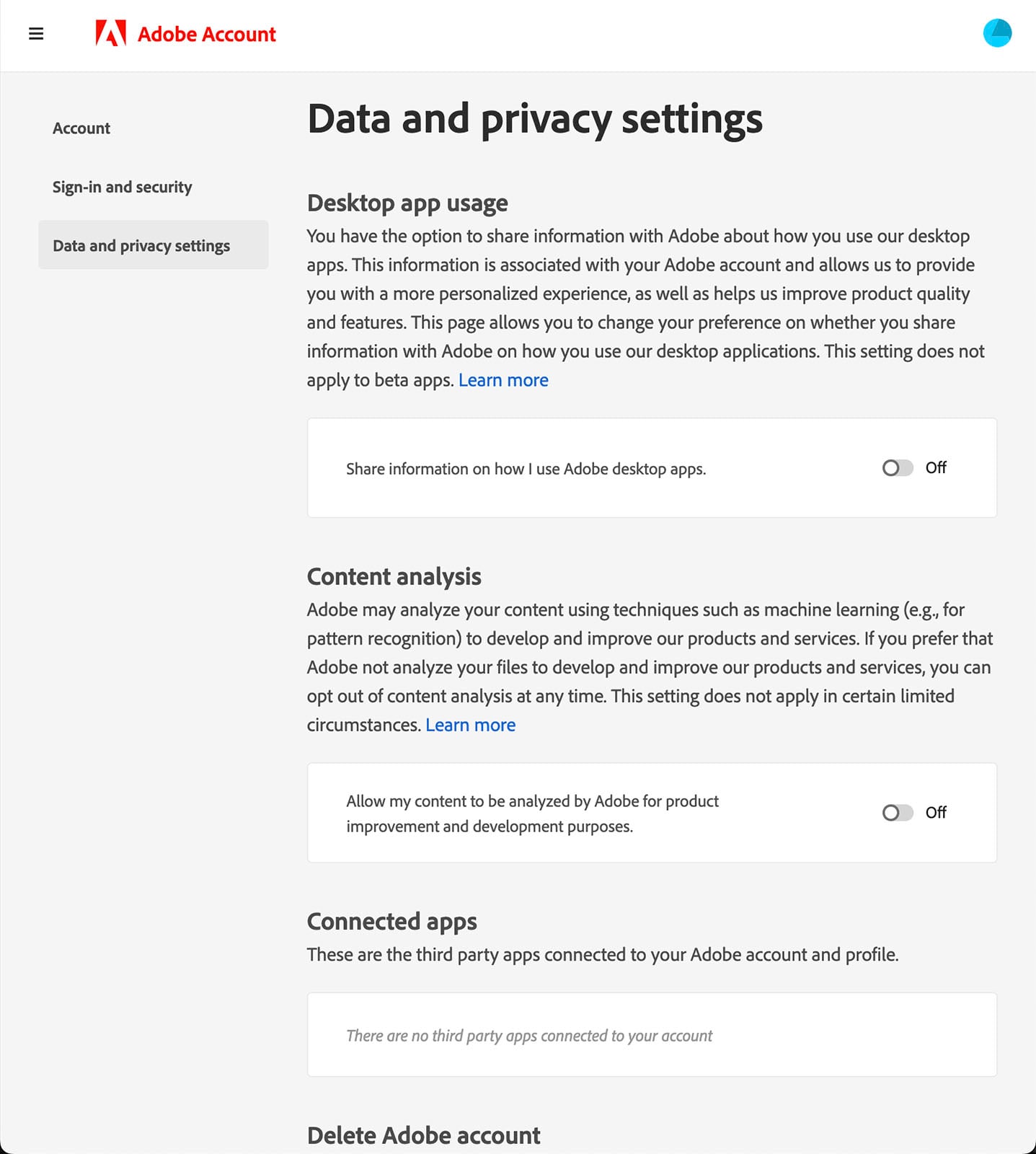Switch the content analysis setting from Off
This screenshot has width=1036, height=1154.
(898, 813)
